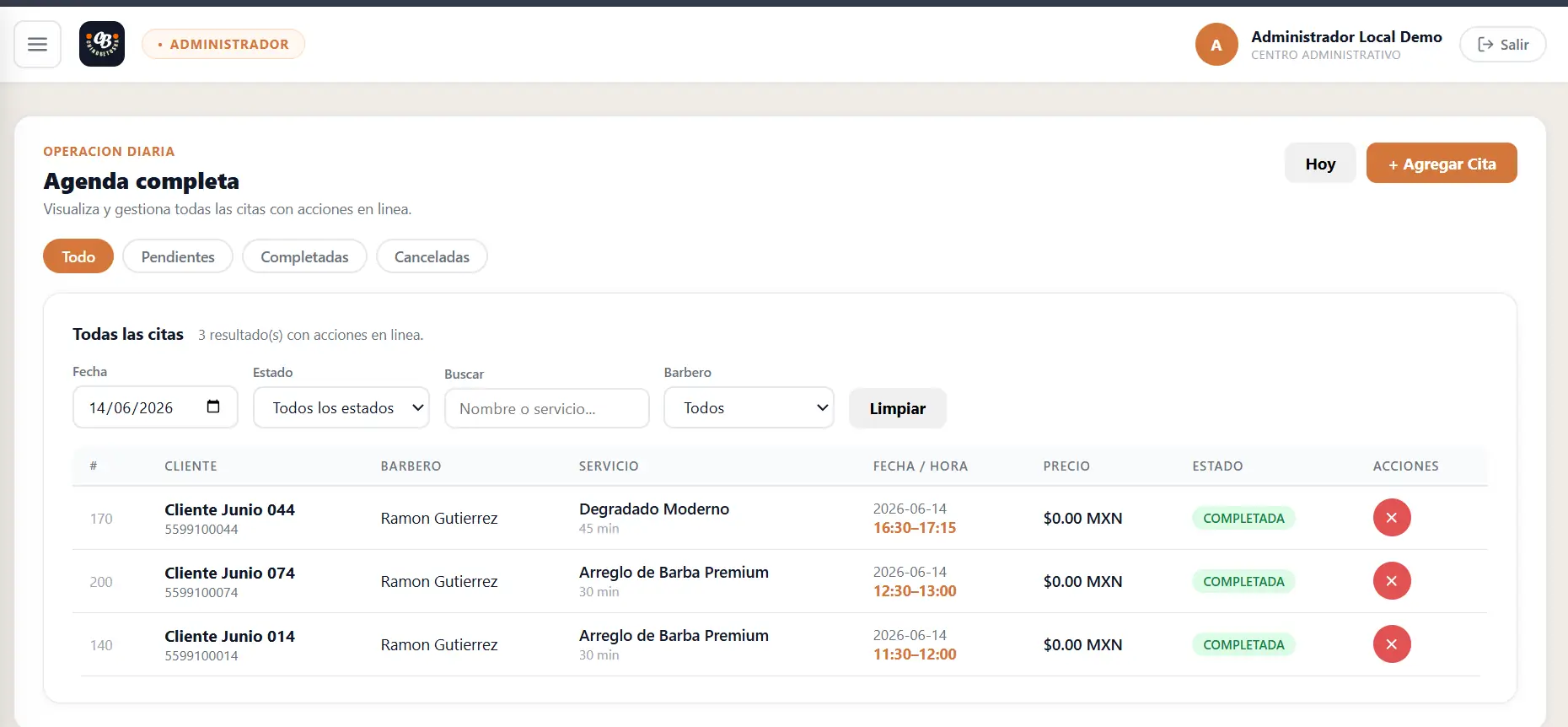The image size is (1568, 727).
Task: Log out with the Salir button
Action: [x=1503, y=45]
